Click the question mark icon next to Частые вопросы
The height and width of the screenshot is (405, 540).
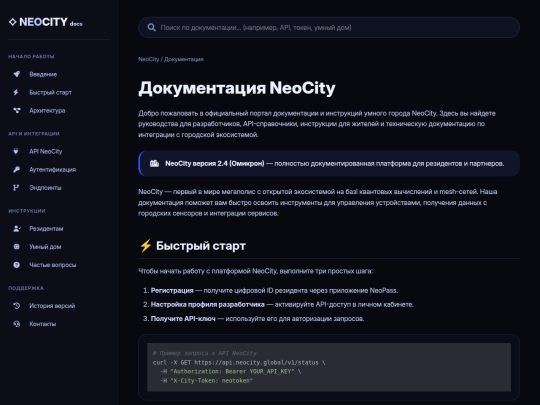(16, 265)
